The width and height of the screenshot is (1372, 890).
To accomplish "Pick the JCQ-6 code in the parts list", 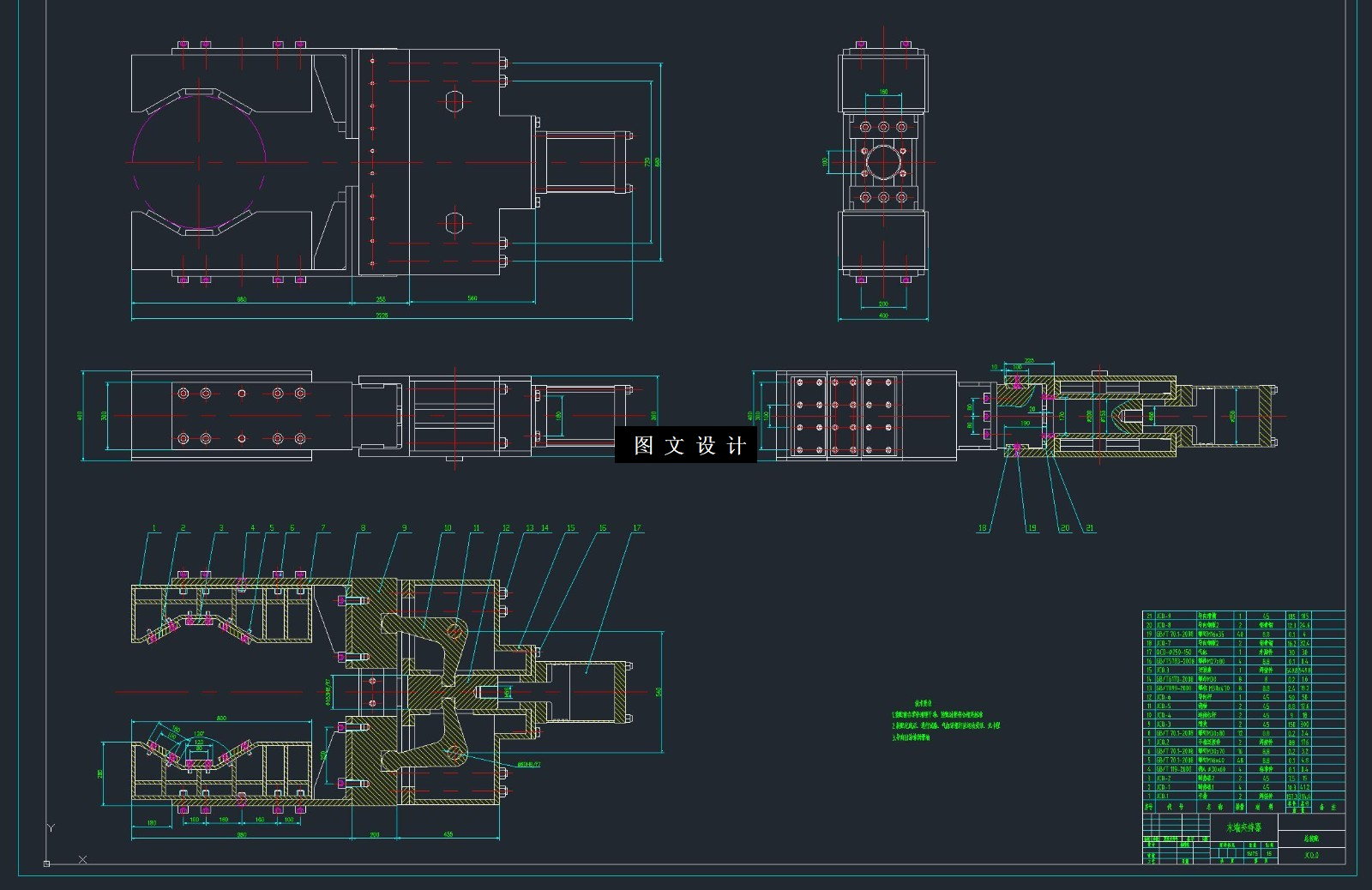I will [x=1164, y=697].
